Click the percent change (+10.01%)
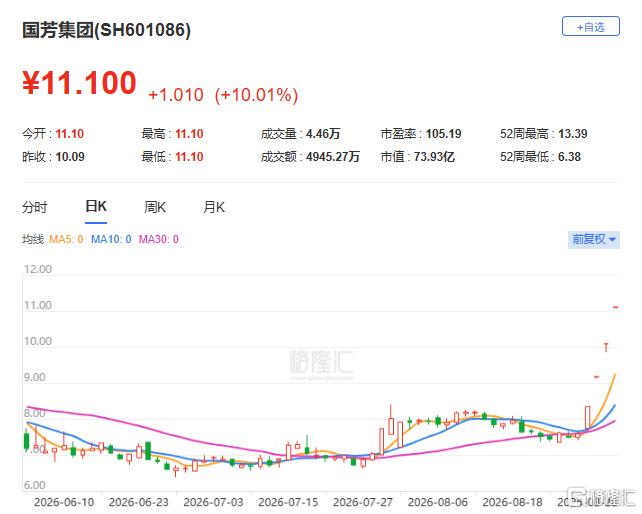Image resolution: width=642 pixels, height=514 pixels. (256, 95)
